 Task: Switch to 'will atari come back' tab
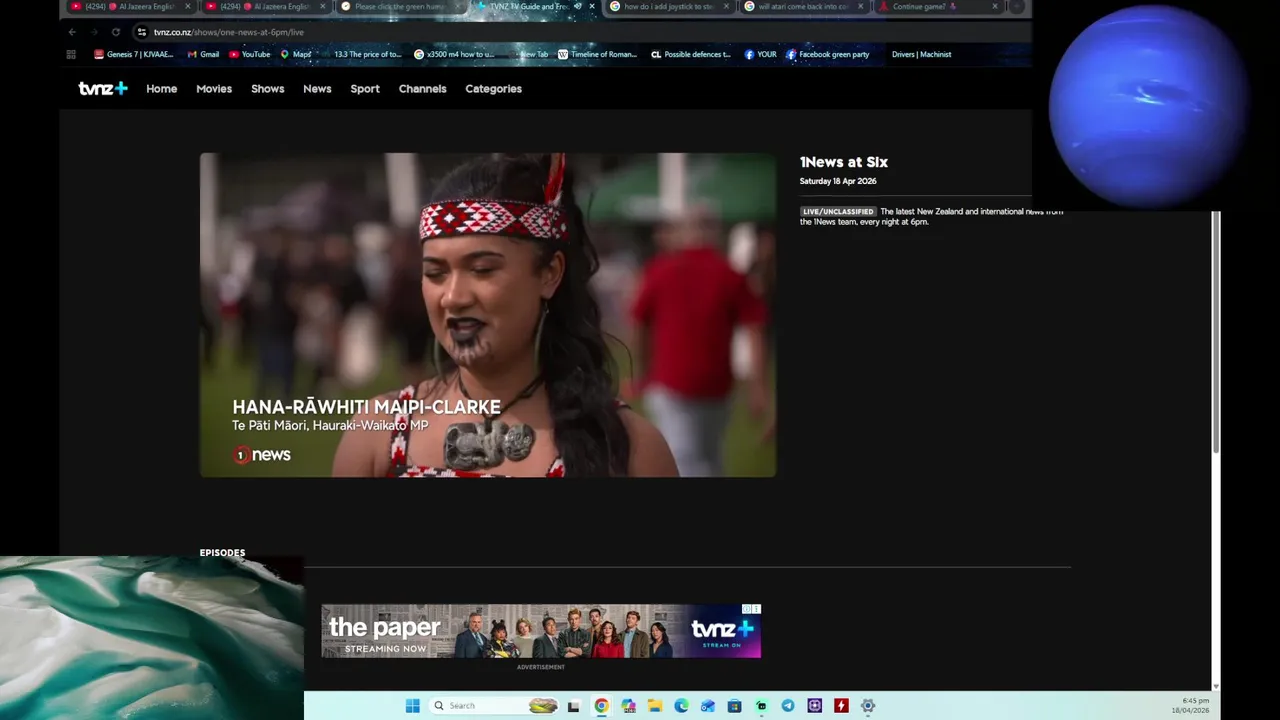(803, 7)
